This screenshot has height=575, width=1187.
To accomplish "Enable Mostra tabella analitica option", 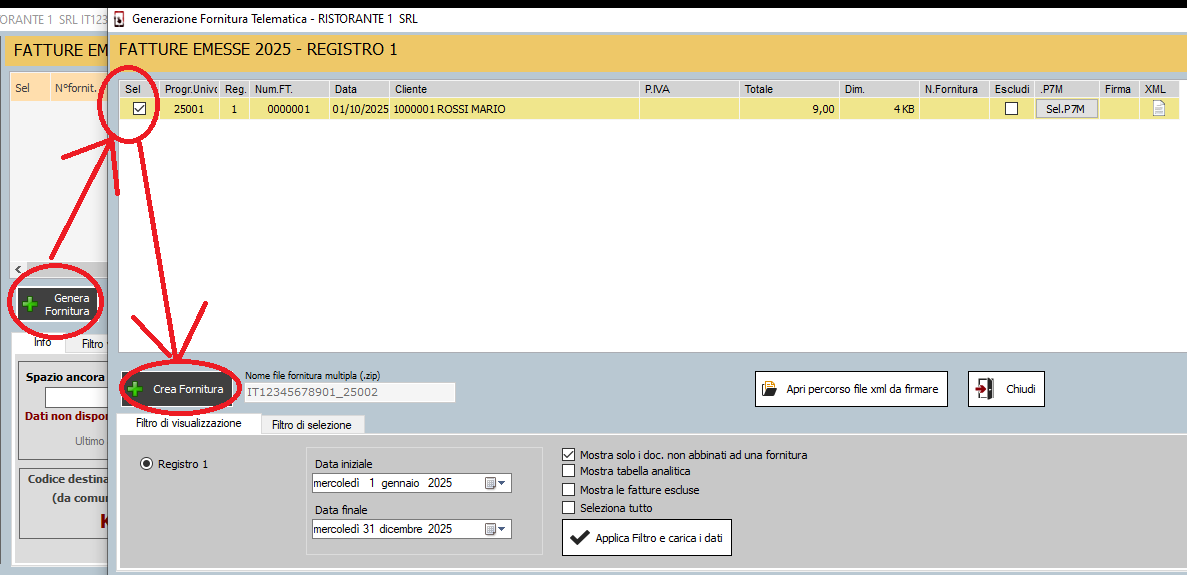I will [569, 471].
